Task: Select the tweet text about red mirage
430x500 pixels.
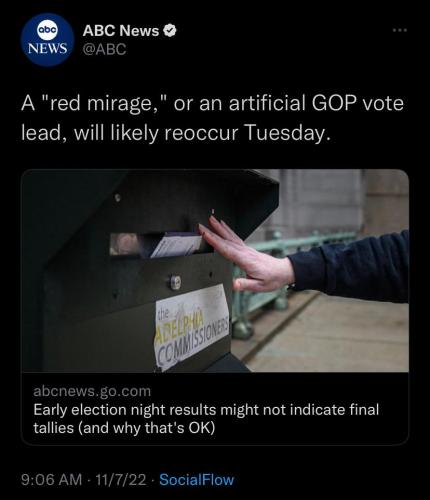Action: [x=212, y=118]
